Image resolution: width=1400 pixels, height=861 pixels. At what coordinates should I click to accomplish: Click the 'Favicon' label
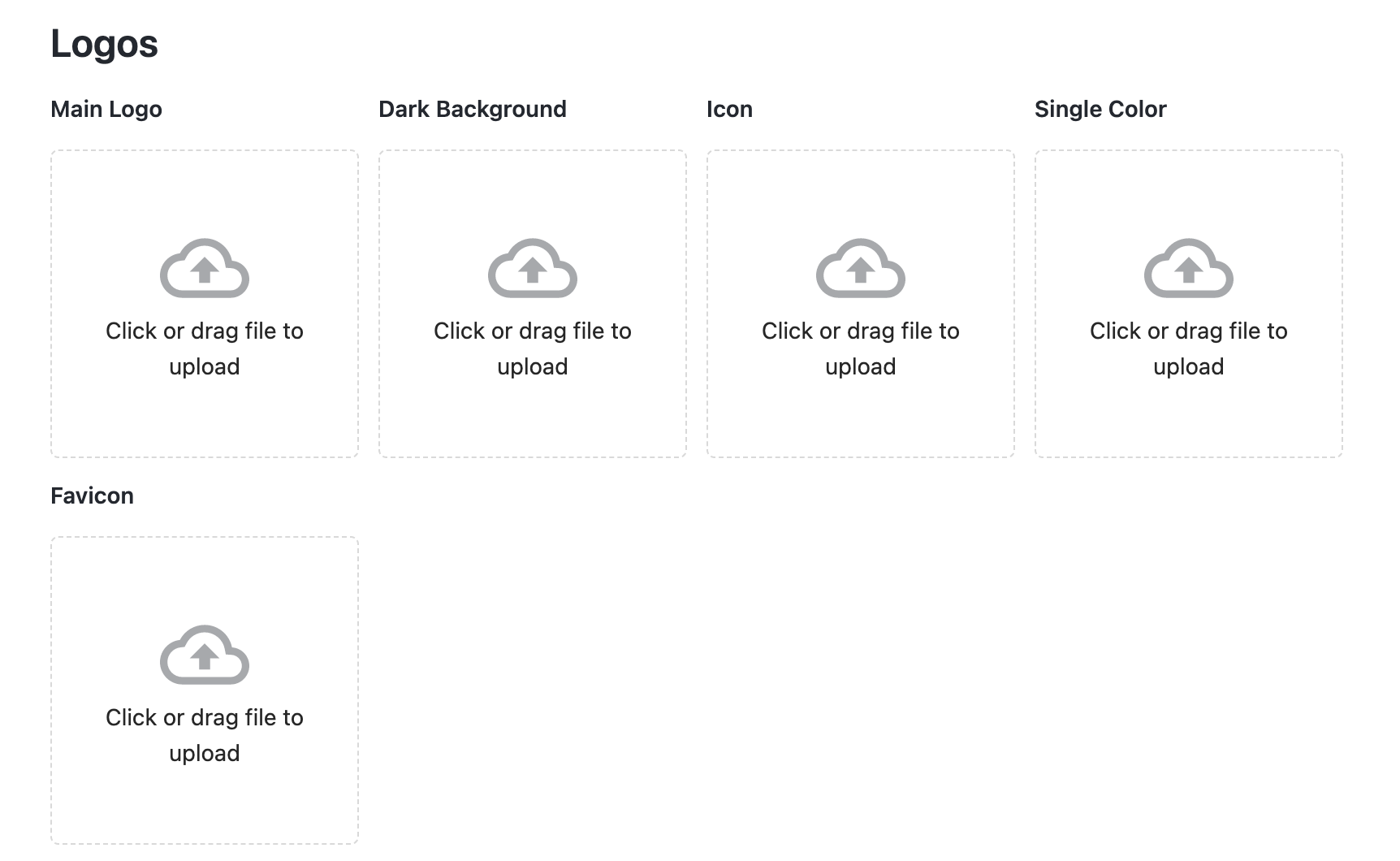[92, 495]
